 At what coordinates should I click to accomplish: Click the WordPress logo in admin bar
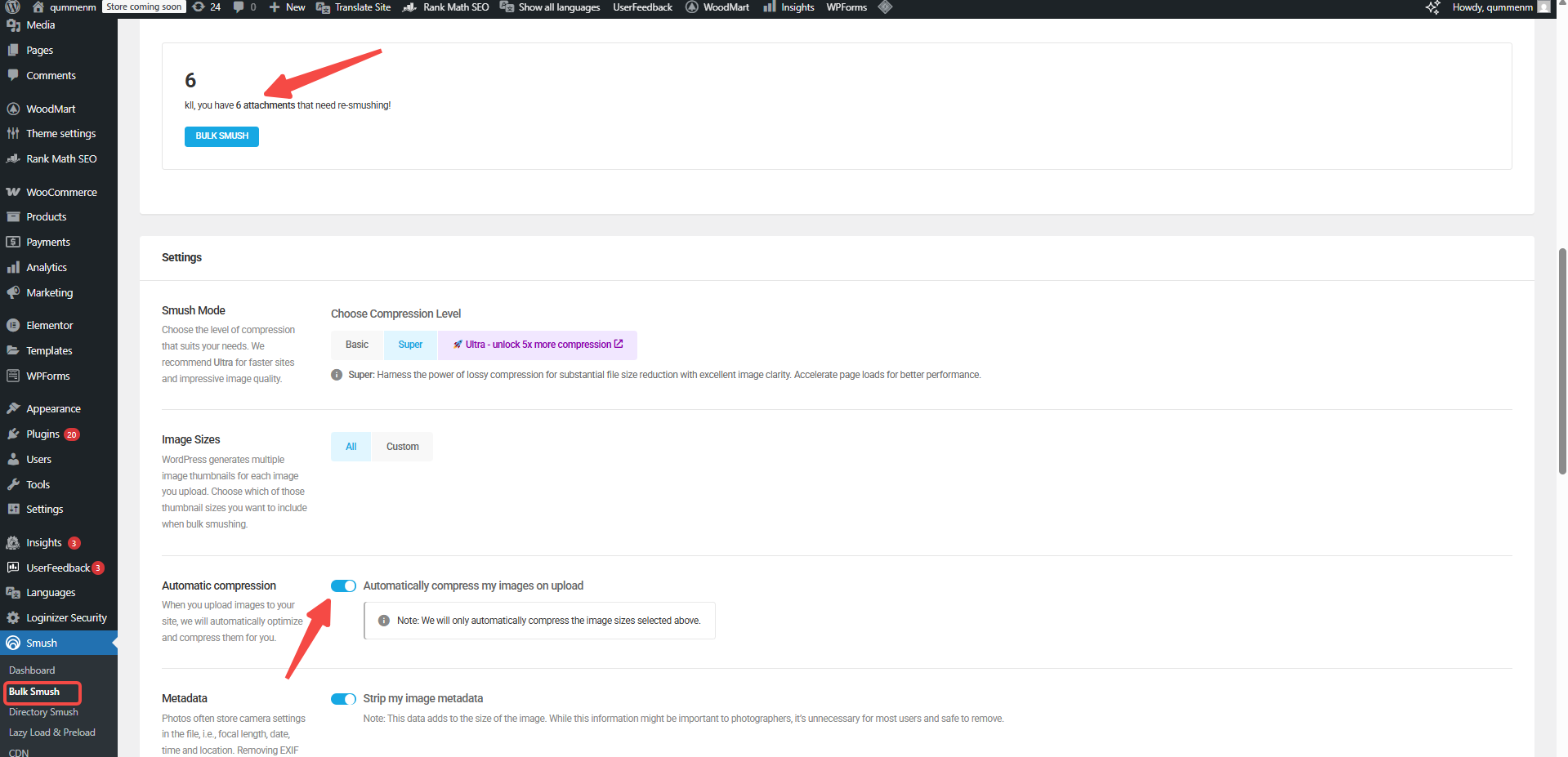coord(11,7)
